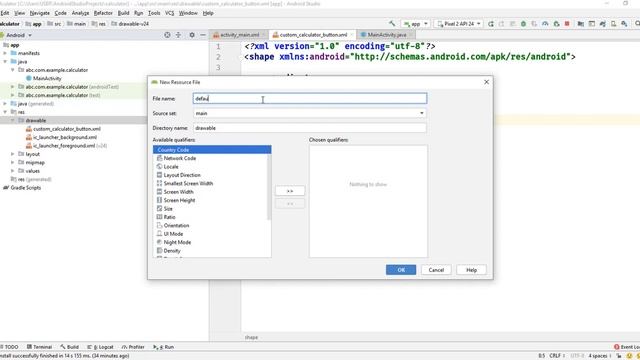Click Sync Project with Gradle Files icon
The height and width of the screenshot is (360, 640).
pos(603,24)
